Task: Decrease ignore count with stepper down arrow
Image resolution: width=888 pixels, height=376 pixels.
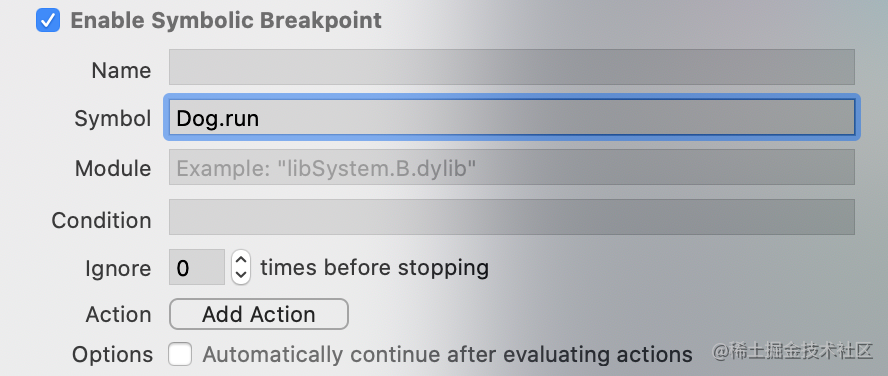Action: pyautogui.click(x=241, y=275)
